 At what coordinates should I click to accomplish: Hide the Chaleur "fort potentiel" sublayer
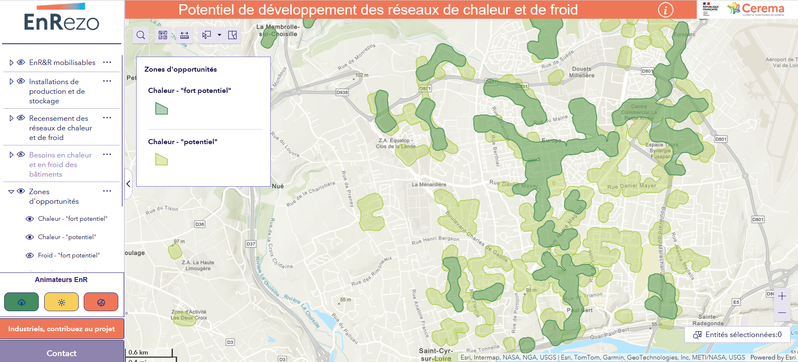[30, 219]
